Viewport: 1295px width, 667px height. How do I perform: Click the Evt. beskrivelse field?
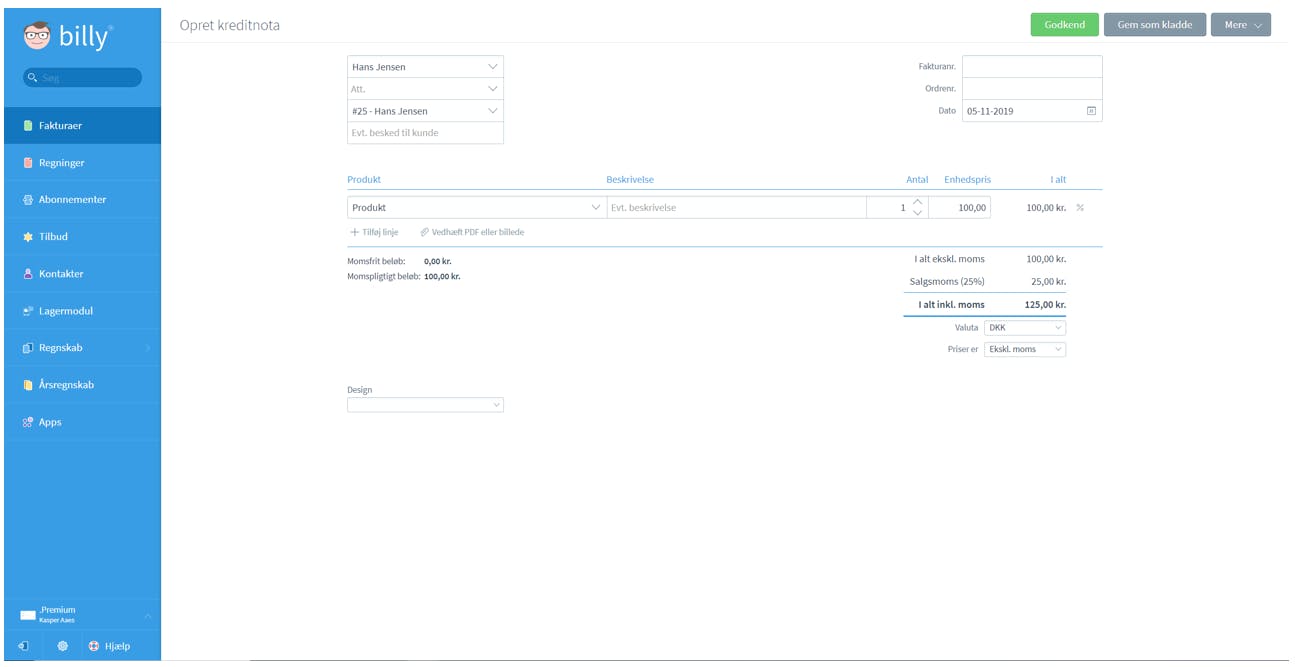[x=737, y=207]
